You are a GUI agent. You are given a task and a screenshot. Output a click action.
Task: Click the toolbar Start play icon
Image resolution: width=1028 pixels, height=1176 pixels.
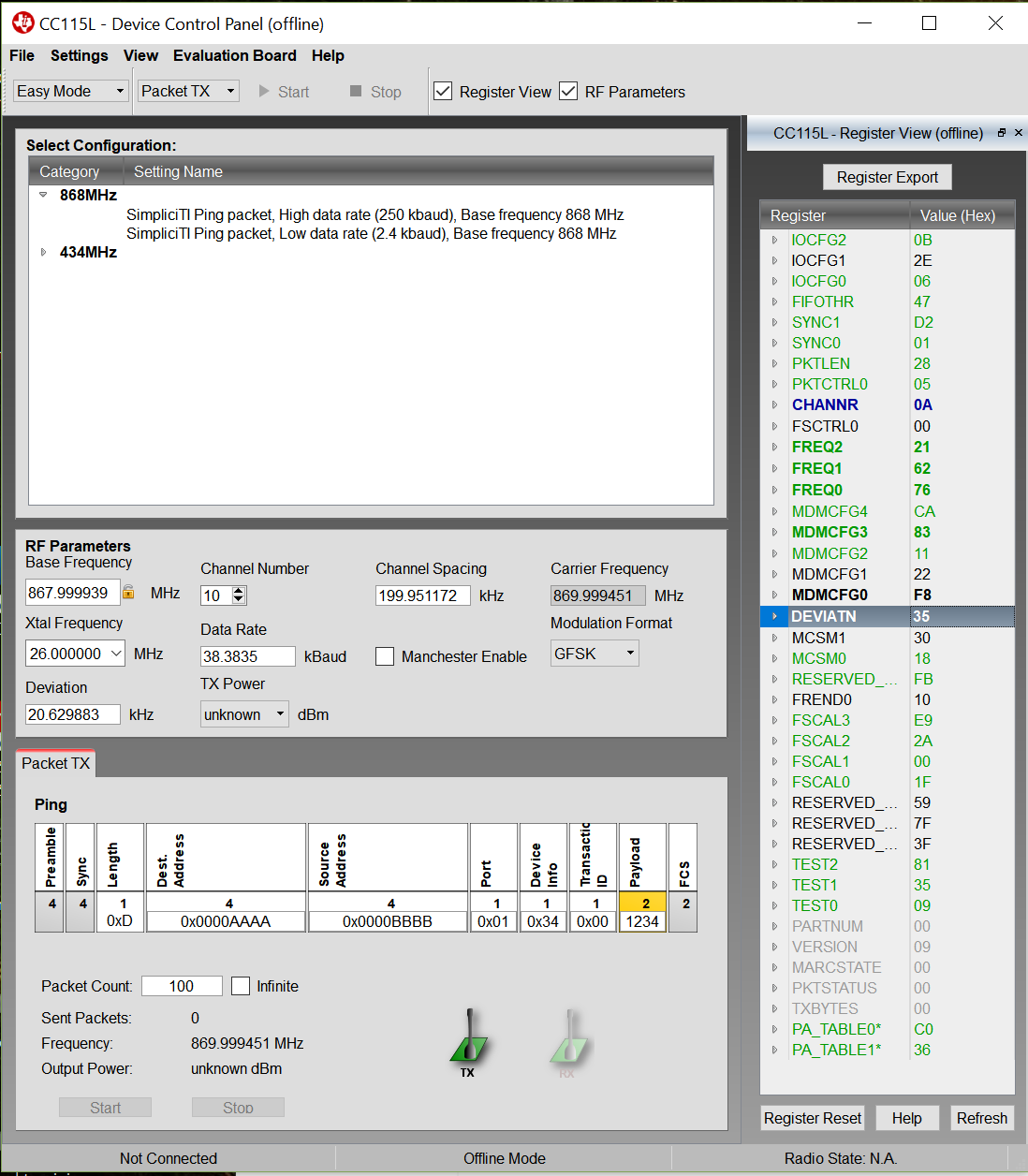tap(264, 91)
